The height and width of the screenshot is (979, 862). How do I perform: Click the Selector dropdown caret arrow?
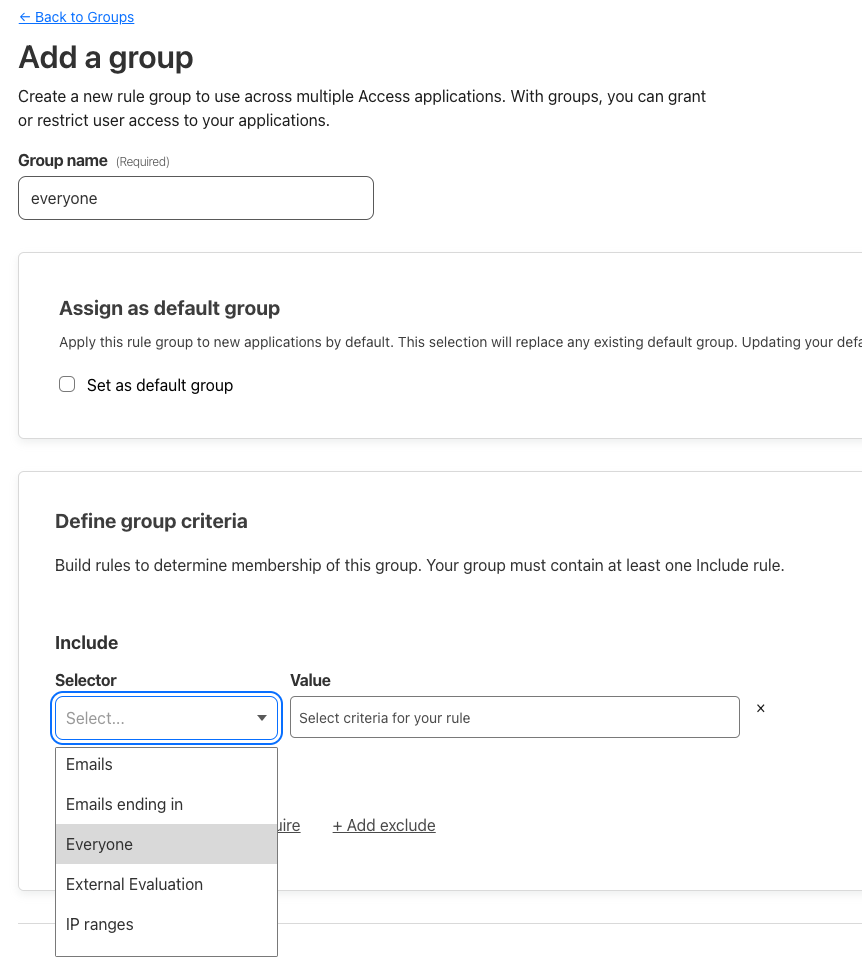click(x=262, y=718)
